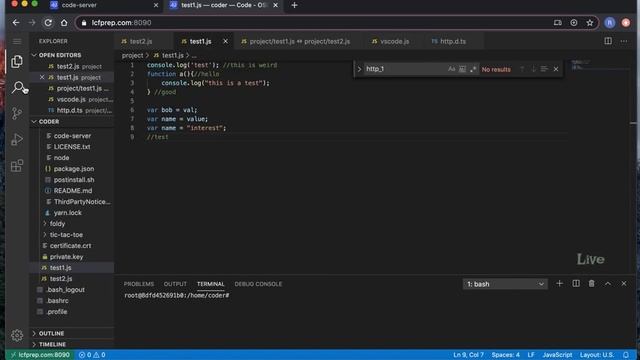640x360 pixels.
Task: Toggle find in selection
Action: pos(544,69)
